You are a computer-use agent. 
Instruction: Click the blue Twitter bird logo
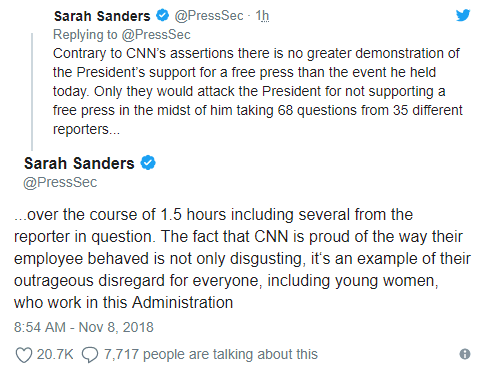[x=463, y=15]
